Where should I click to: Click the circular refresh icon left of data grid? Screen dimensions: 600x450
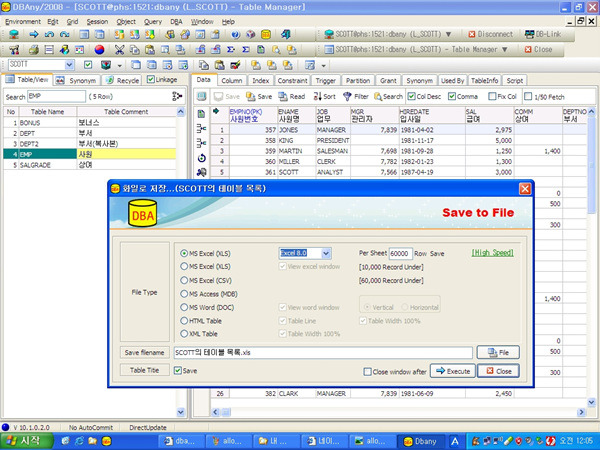202,158
